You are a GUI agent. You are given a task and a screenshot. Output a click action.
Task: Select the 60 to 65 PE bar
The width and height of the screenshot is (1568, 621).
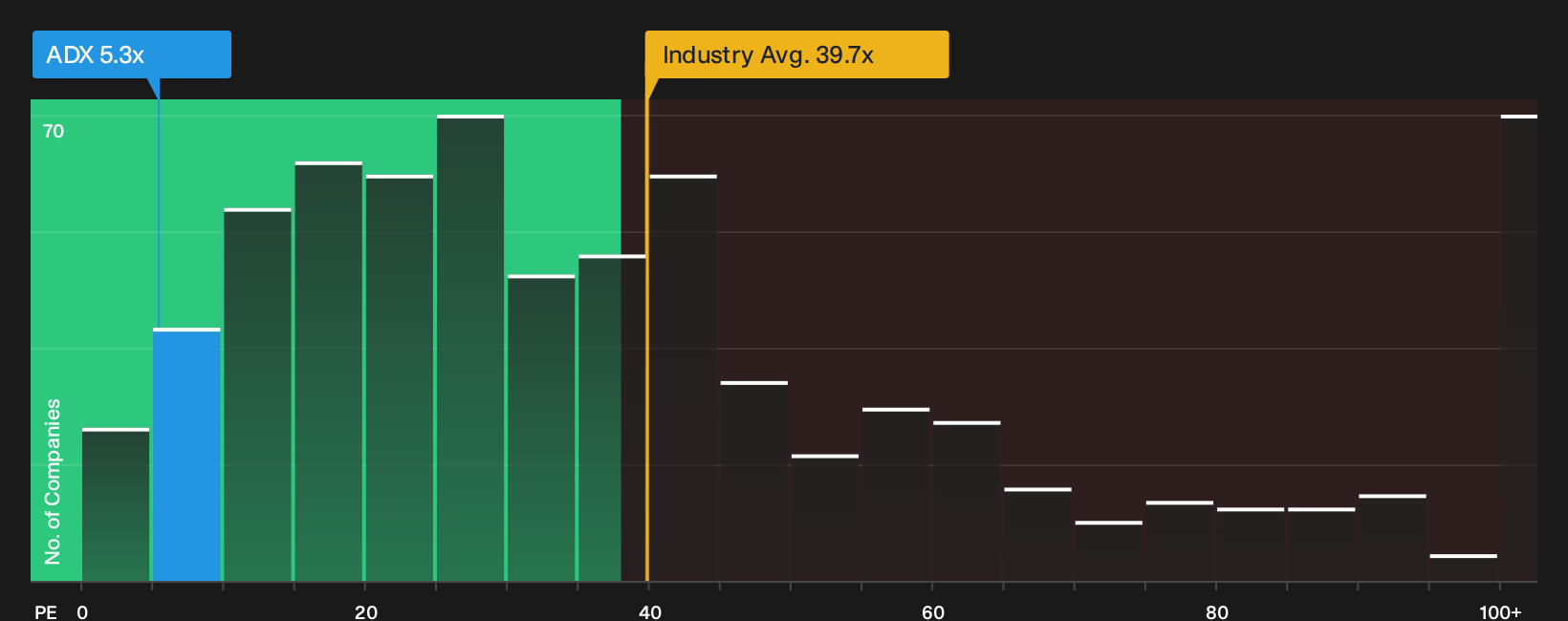(967, 502)
